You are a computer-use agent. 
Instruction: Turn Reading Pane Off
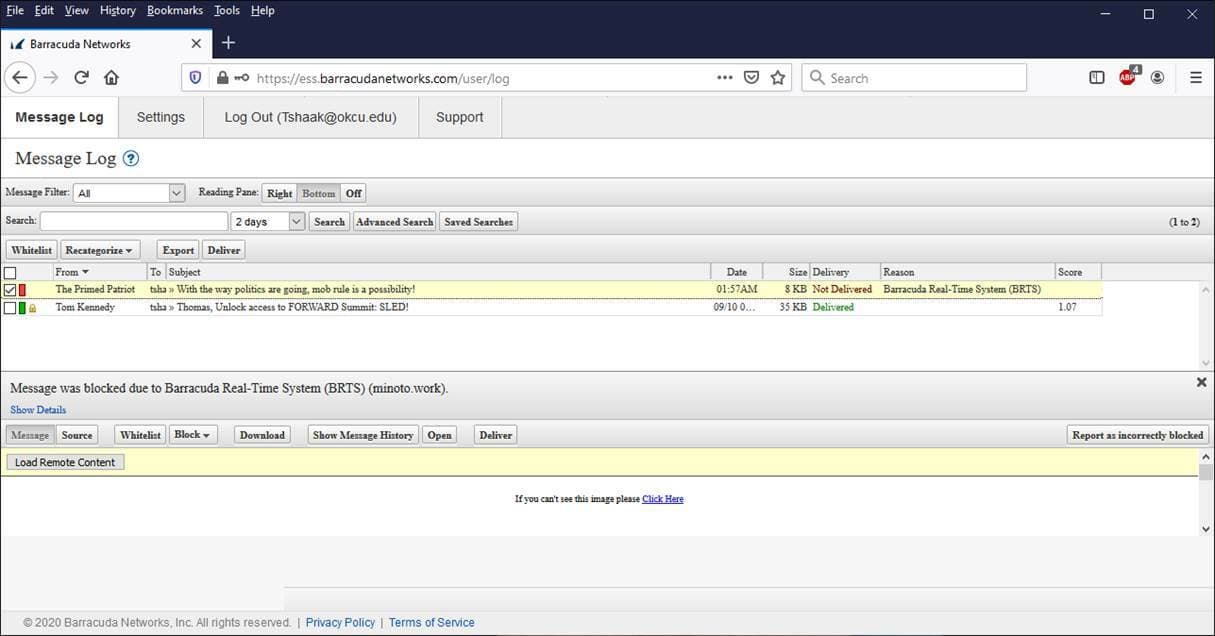pyautogui.click(x=353, y=193)
